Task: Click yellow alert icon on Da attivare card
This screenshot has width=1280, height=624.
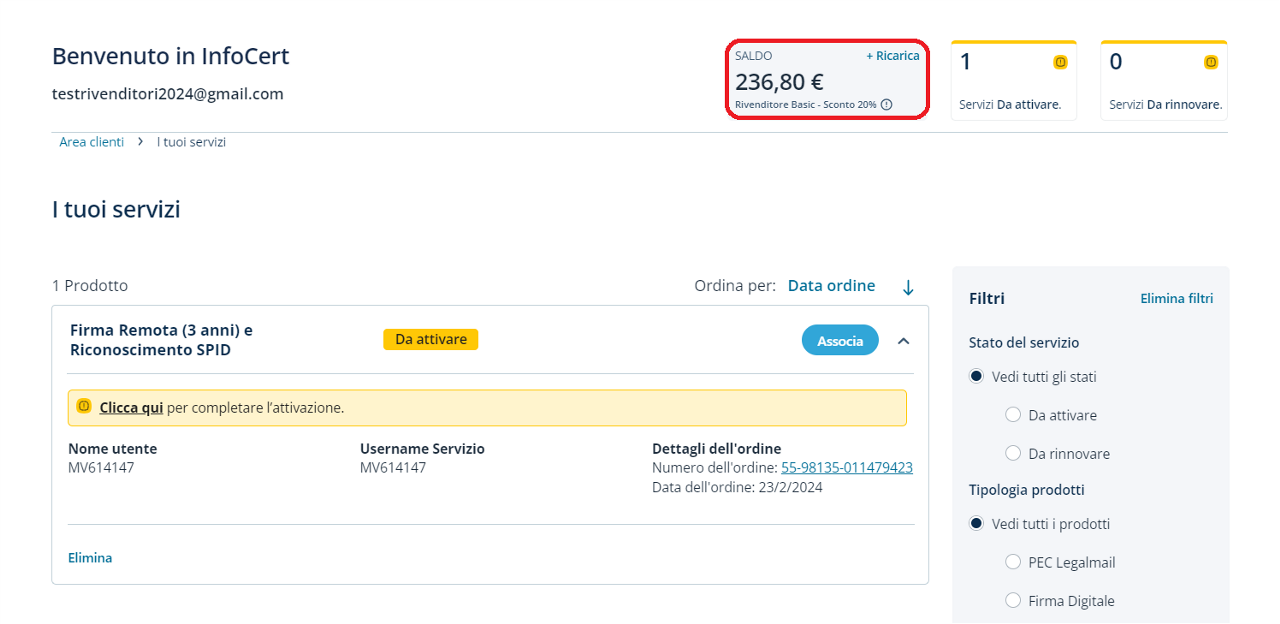Action: pos(1060,62)
